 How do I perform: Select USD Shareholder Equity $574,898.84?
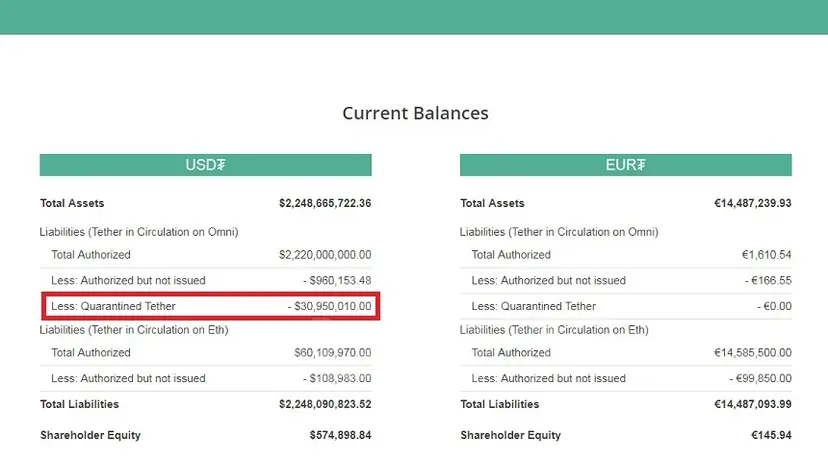point(340,436)
